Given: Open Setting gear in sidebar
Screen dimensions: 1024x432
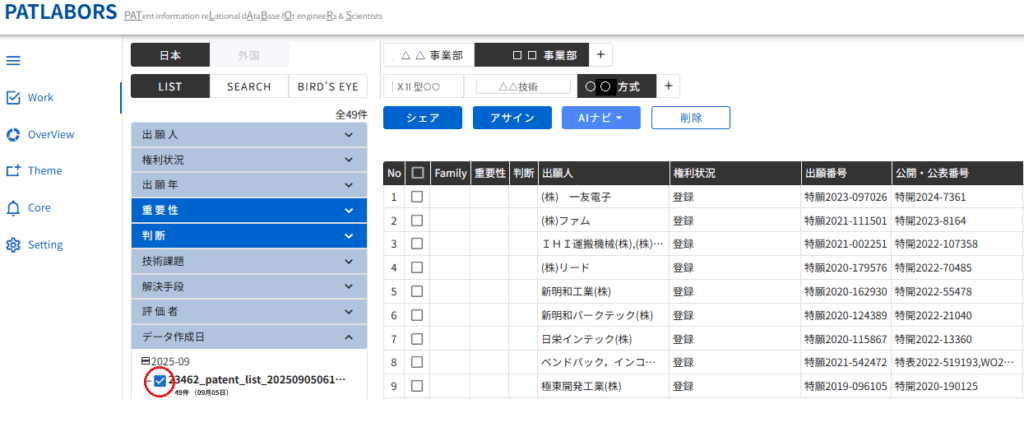Looking at the screenshot, I should tap(45, 245).
